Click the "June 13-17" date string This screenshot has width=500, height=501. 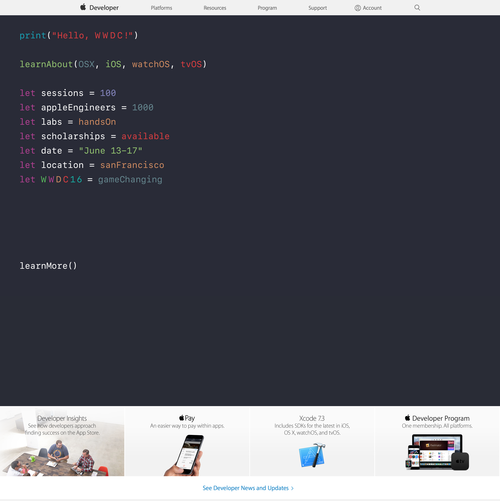pos(111,151)
